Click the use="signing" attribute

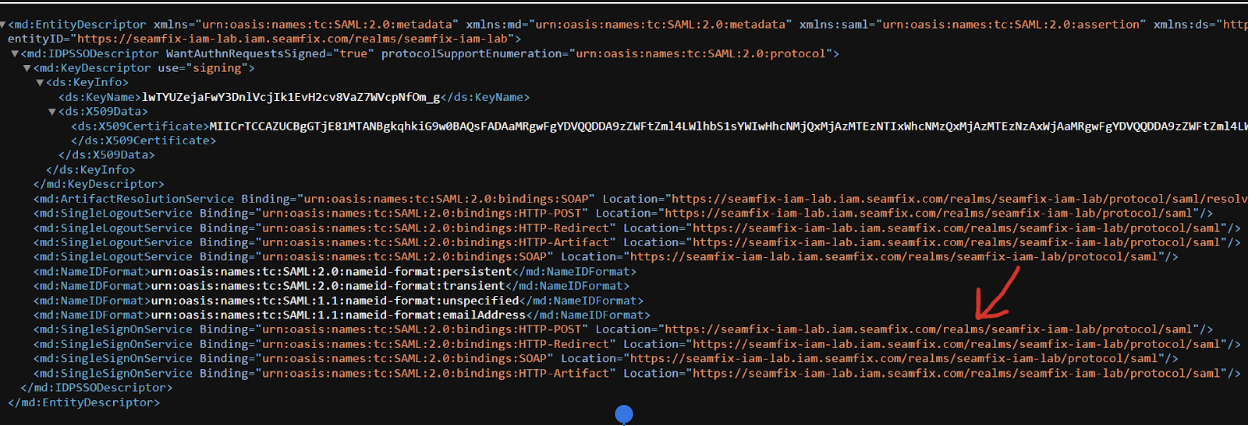[x=203, y=68]
